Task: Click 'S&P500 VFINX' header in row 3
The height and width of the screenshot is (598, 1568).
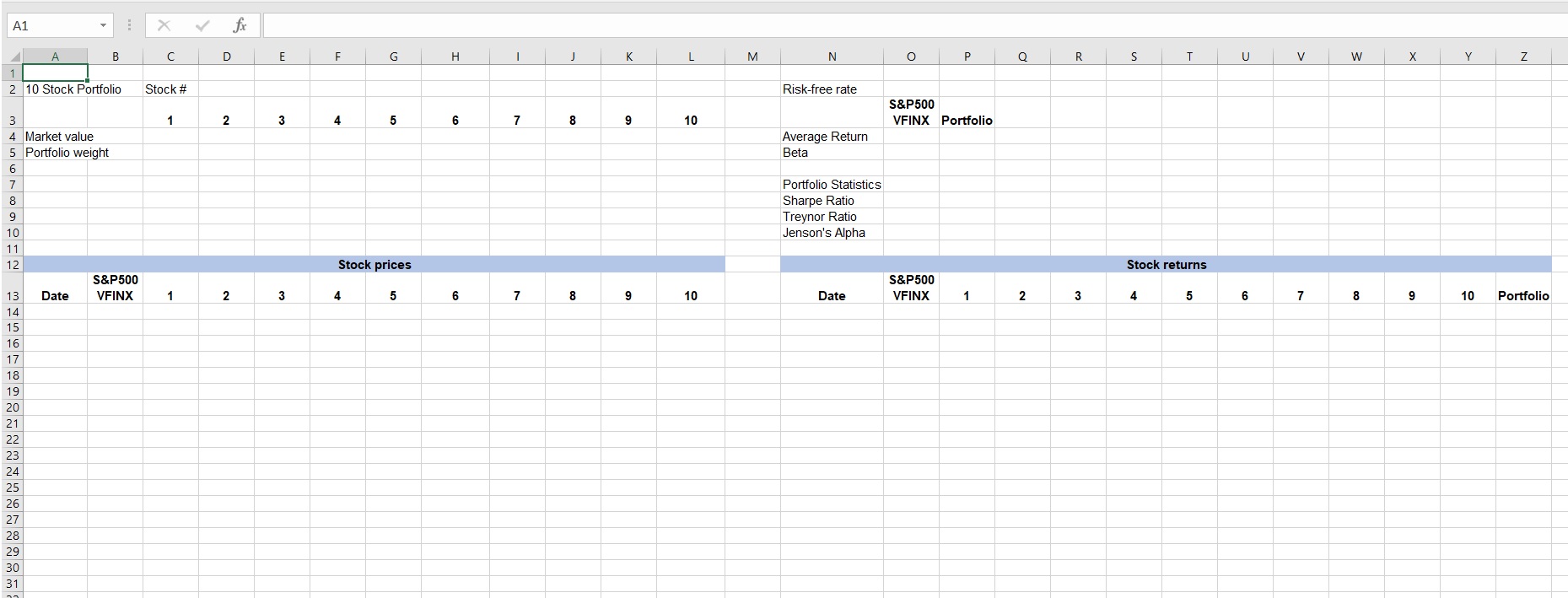Action: pos(911,112)
